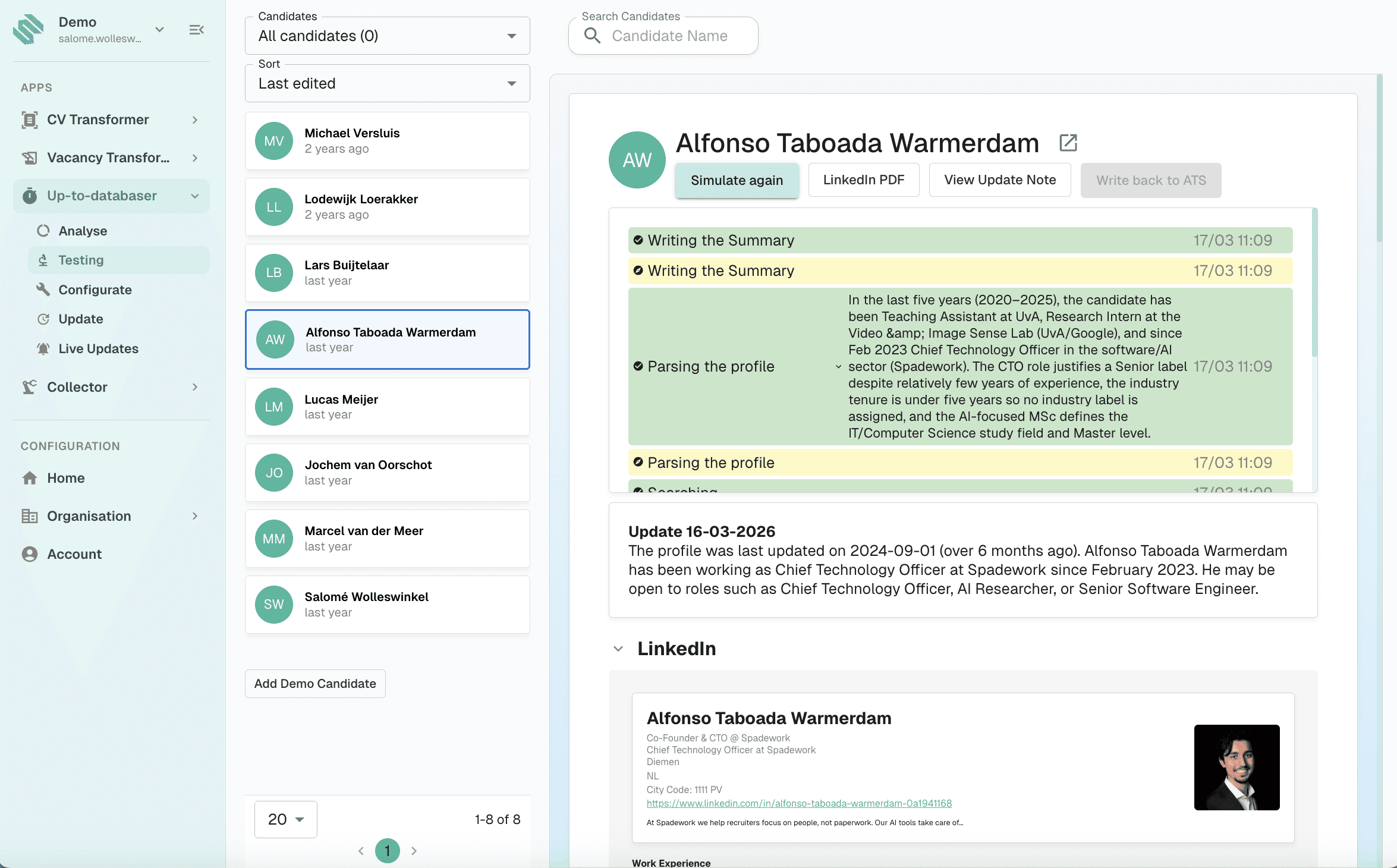Viewport: 1397px width, 868px height.
Task: Open the Alfonso LinkedIn profile URL link
Action: (799, 803)
